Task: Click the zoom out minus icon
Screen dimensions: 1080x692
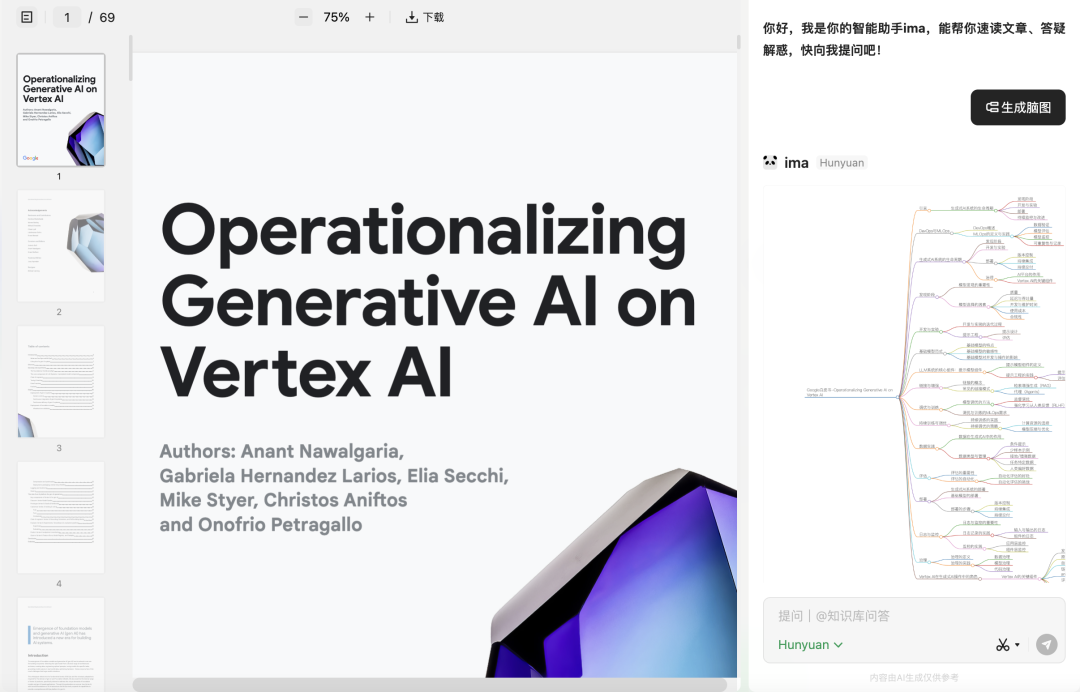Action: click(x=303, y=17)
